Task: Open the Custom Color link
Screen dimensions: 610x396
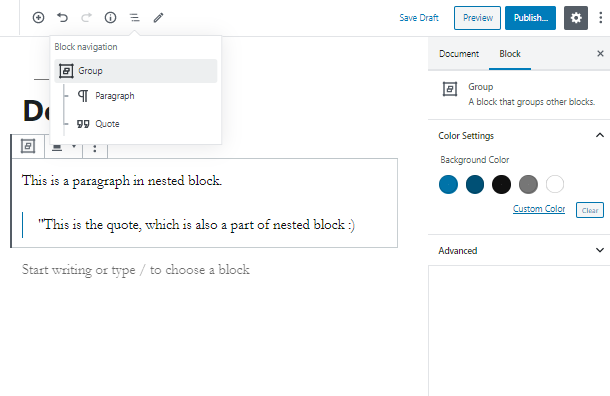Action: [x=539, y=209]
